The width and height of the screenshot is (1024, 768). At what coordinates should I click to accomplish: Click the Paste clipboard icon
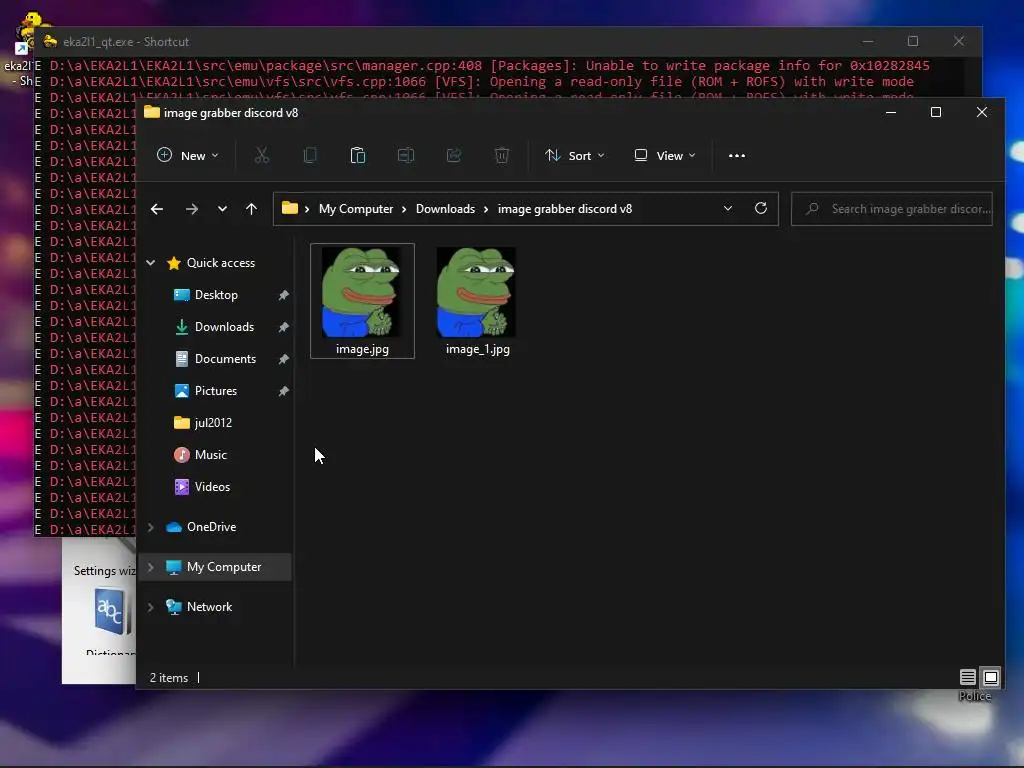pos(358,155)
